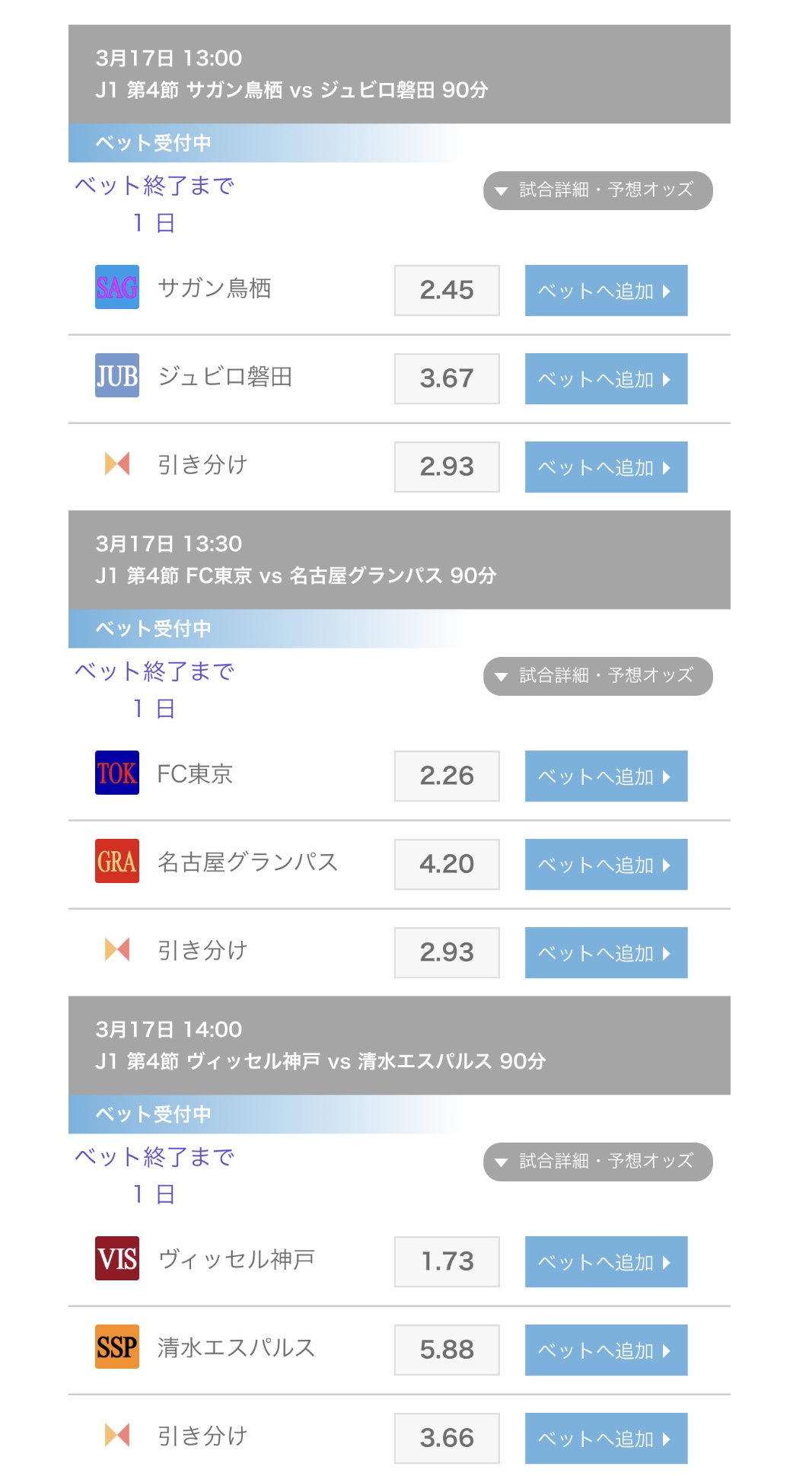This screenshot has height=1476, width=812.
Task: Select the 2.26 odds box for FC東京
Action: pyautogui.click(x=447, y=776)
